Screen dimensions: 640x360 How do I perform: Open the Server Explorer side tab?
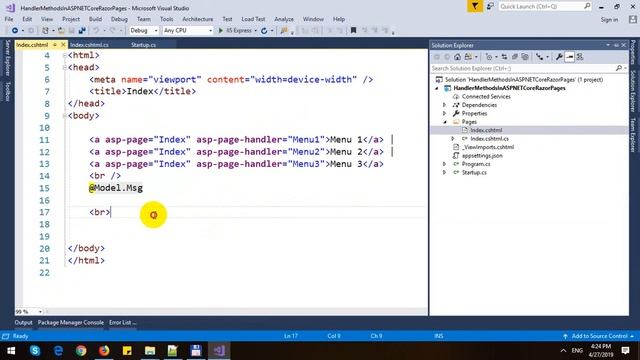tap(7, 58)
